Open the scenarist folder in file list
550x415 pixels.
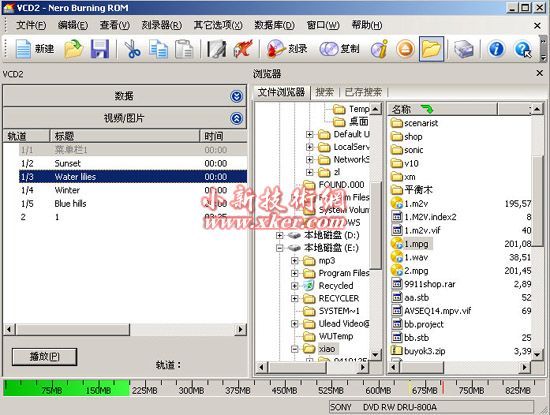tap(415, 123)
